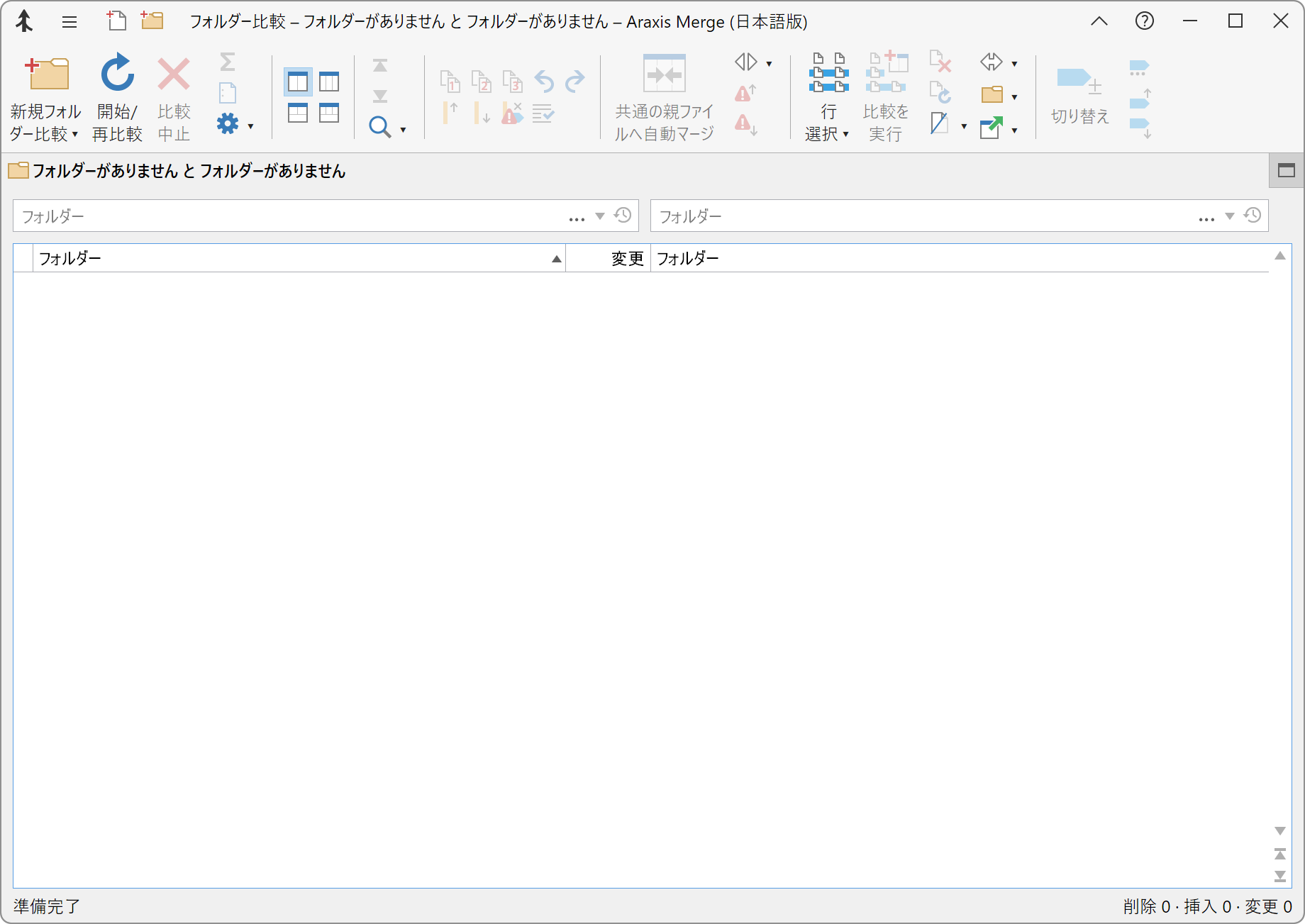Expand the left folder path dropdown arrow

pyautogui.click(x=600, y=216)
